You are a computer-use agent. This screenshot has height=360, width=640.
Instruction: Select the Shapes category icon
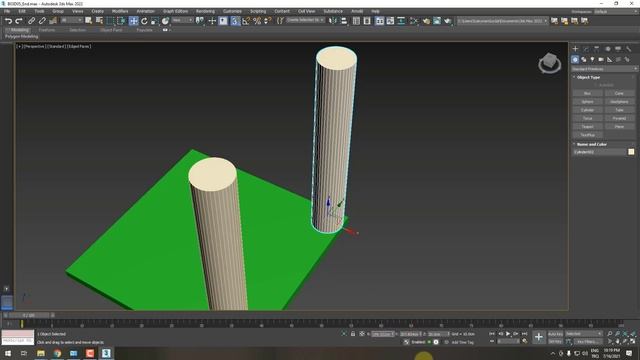coord(584,60)
